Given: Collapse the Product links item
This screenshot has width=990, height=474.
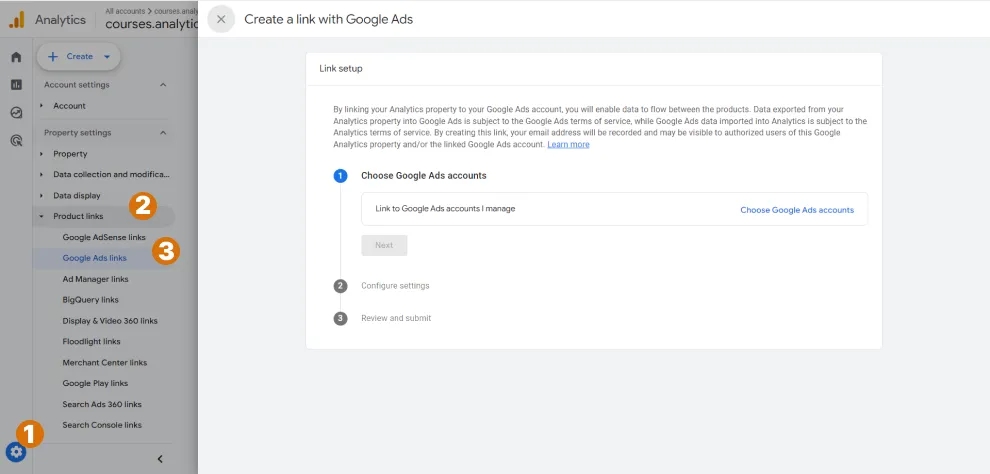Looking at the screenshot, I should click(78, 216).
